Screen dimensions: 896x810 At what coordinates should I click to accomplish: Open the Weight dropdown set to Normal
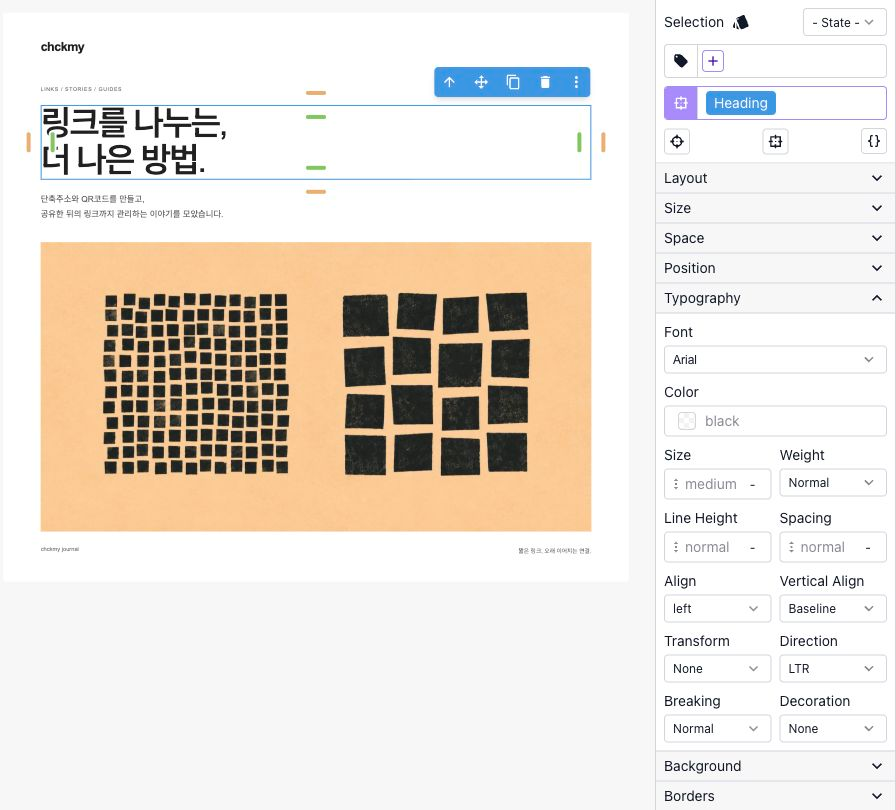coord(833,483)
